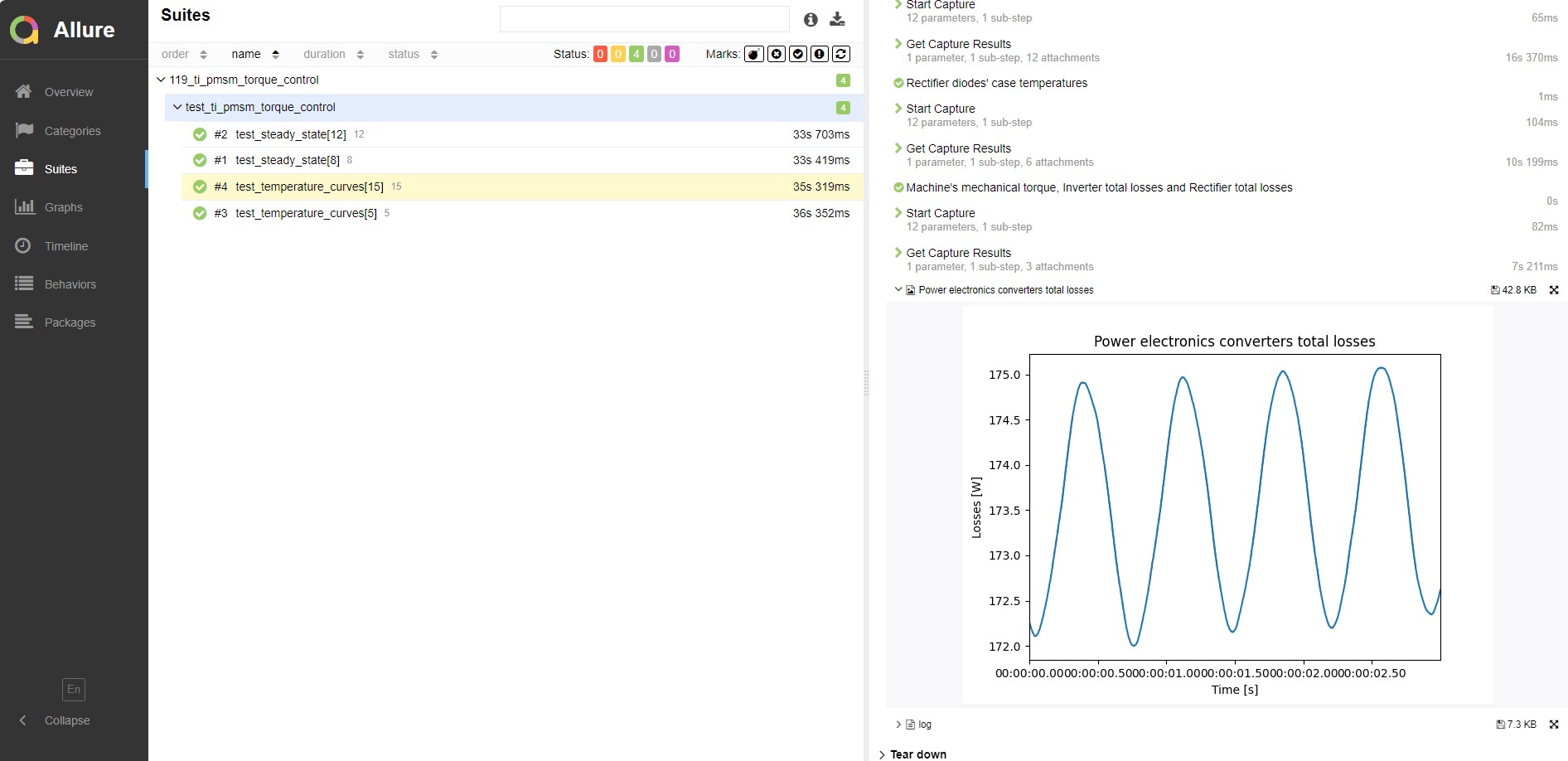Screen dimensions: 1568x761
Task: Open the losses chart attachment in fullscreen
Action: click(1554, 290)
